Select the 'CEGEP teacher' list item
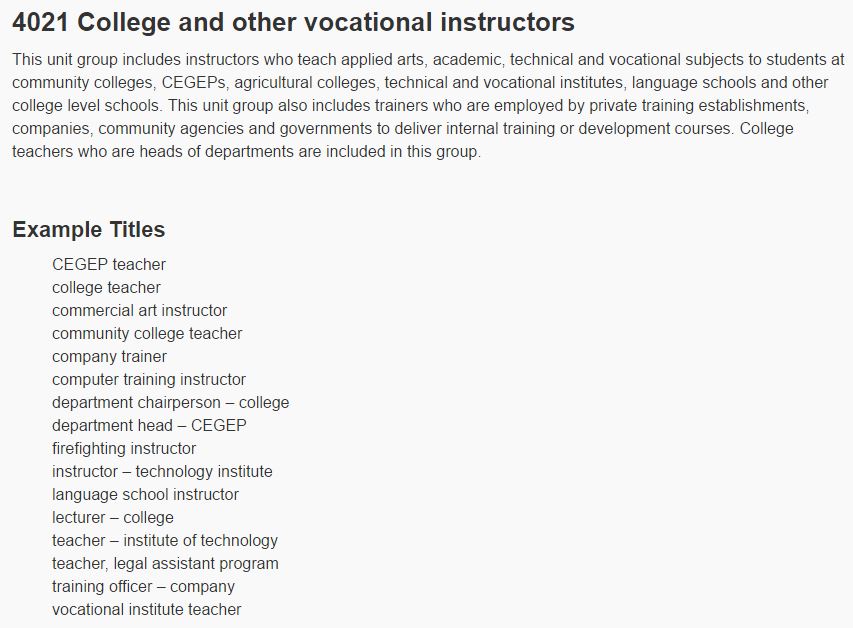The image size is (853, 628). [x=109, y=264]
